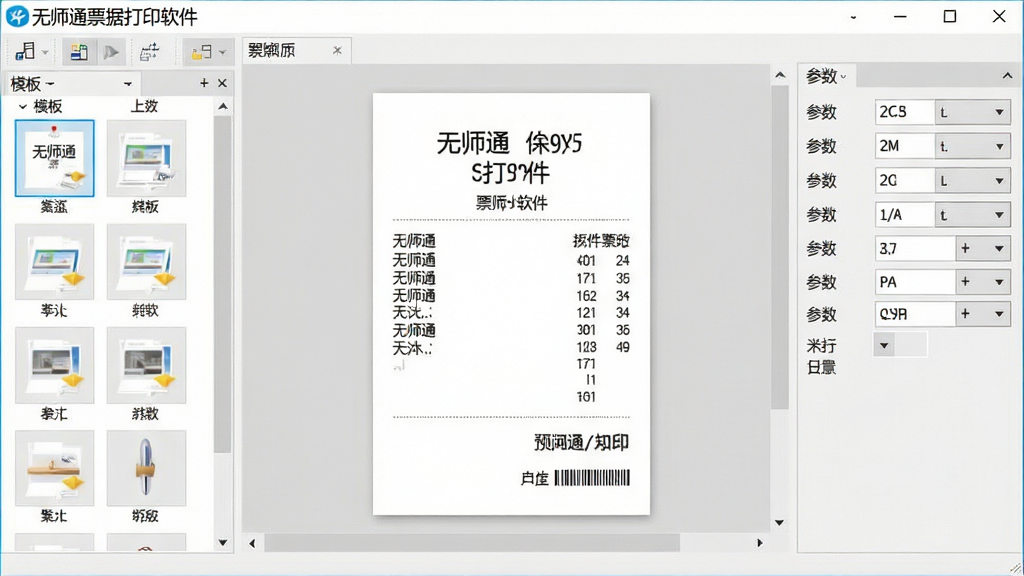This screenshot has width=1024, height=576.
Task: Click the application logo in title bar
Action: click(17, 16)
